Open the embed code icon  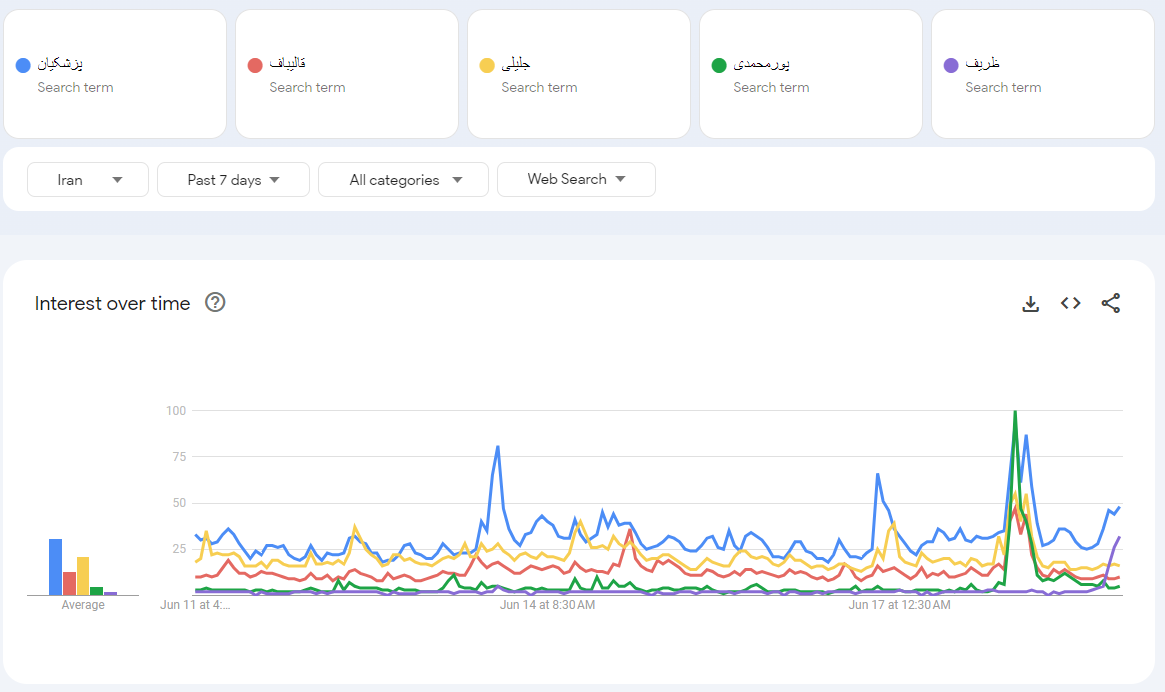1070,304
